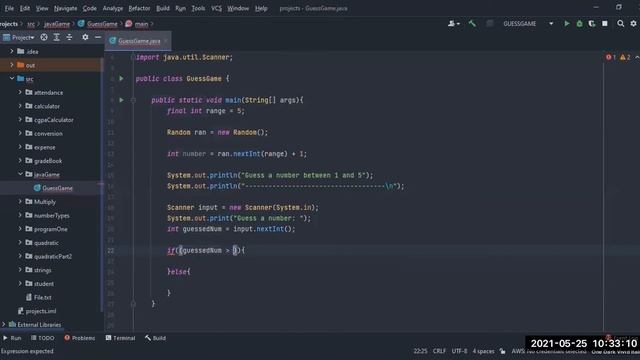Open the Build menu
Viewport: 640px width, 360px height.
[x=163, y=8]
